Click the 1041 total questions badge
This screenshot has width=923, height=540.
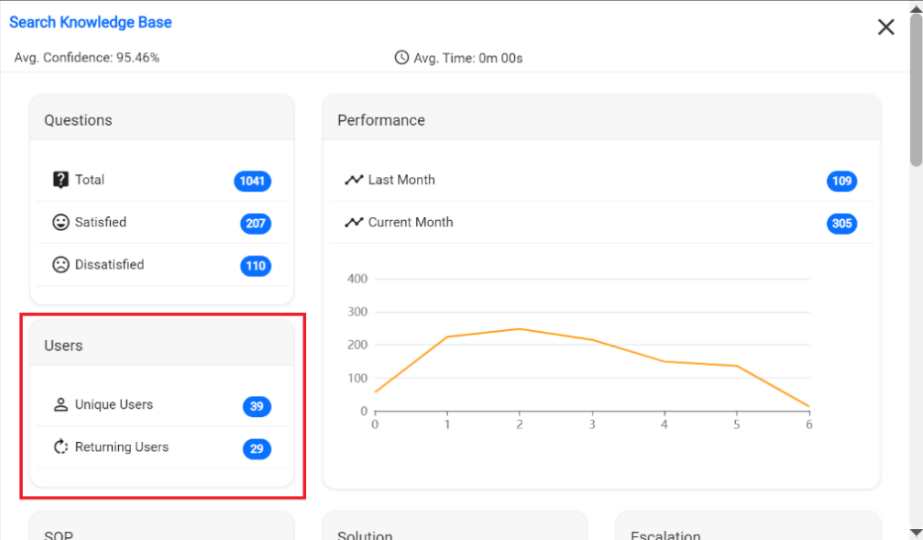253,181
